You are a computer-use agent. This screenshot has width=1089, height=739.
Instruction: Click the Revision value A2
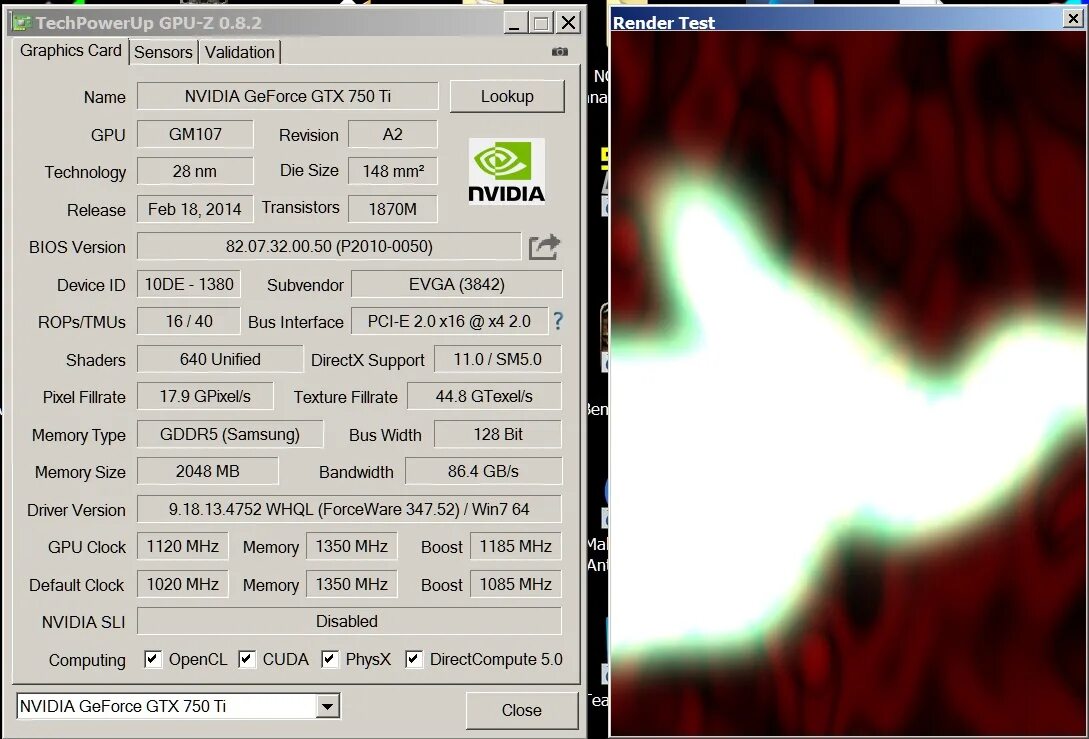coord(392,134)
